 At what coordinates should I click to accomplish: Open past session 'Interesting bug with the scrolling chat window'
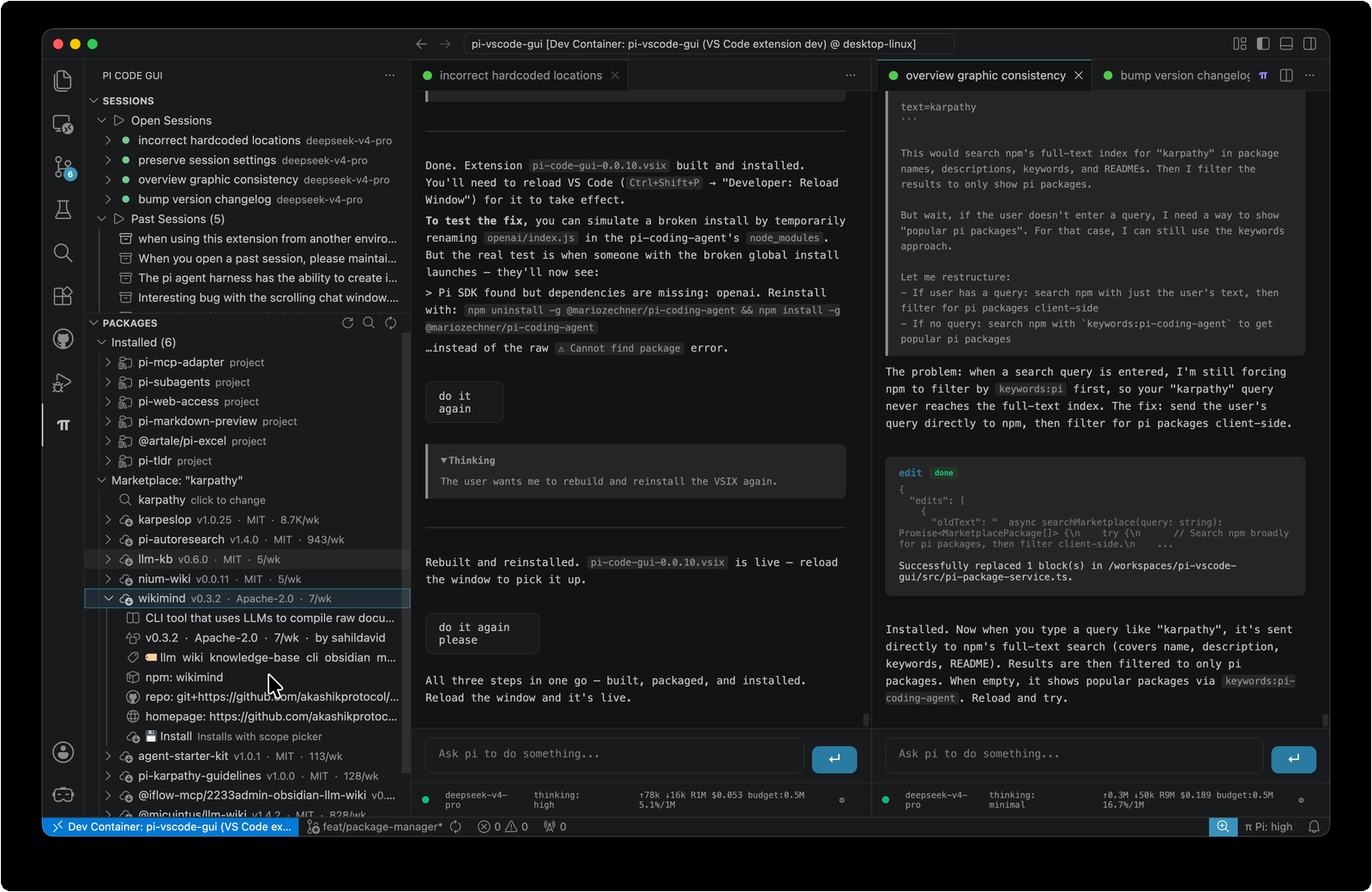coord(247,298)
